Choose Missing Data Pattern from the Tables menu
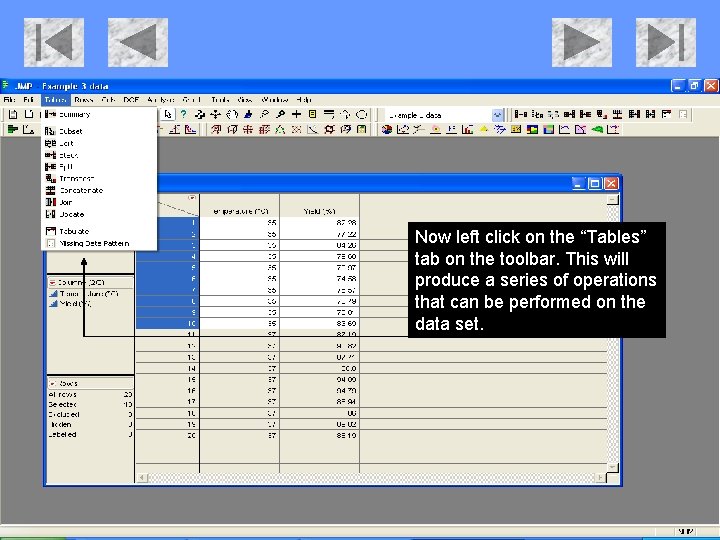720x540 pixels. pos(99,243)
